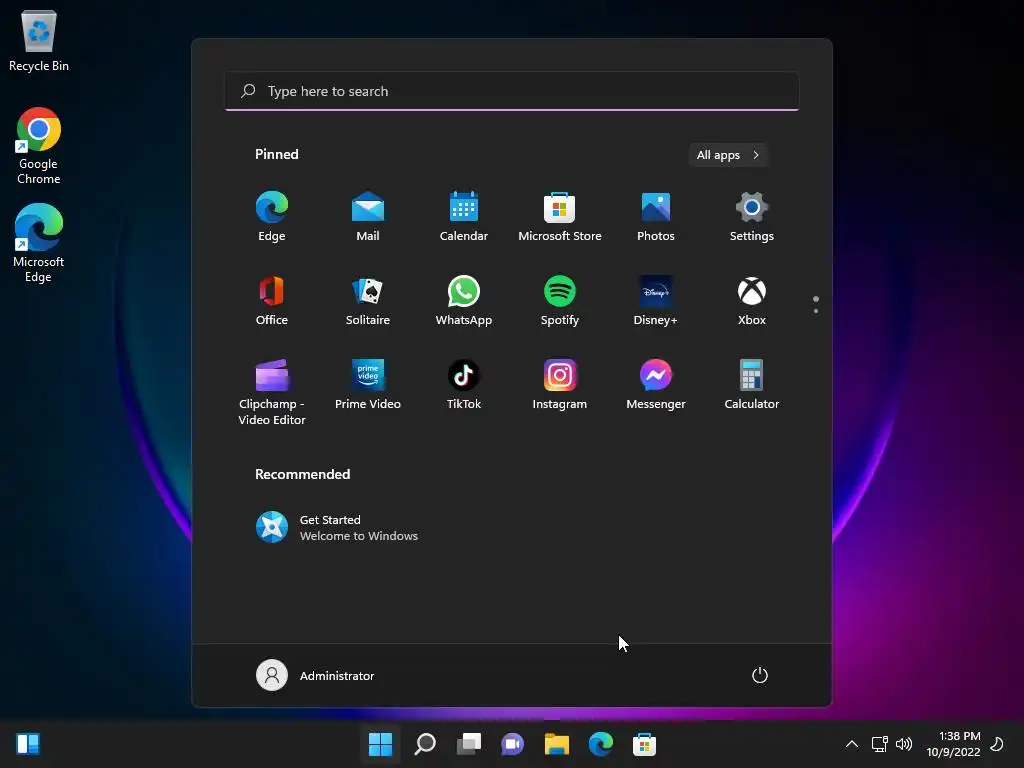The image size is (1024, 768).
Task: Launch WhatsApp from Pinned
Action: 464,301
